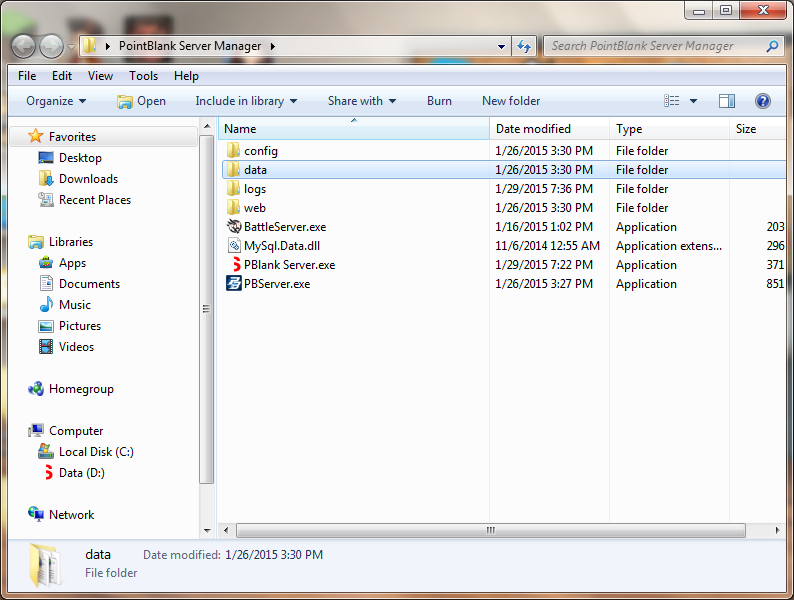Click the Open toolbar button
Screen dimensions: 794x600
pyautogui.click(x=141, y=101)
